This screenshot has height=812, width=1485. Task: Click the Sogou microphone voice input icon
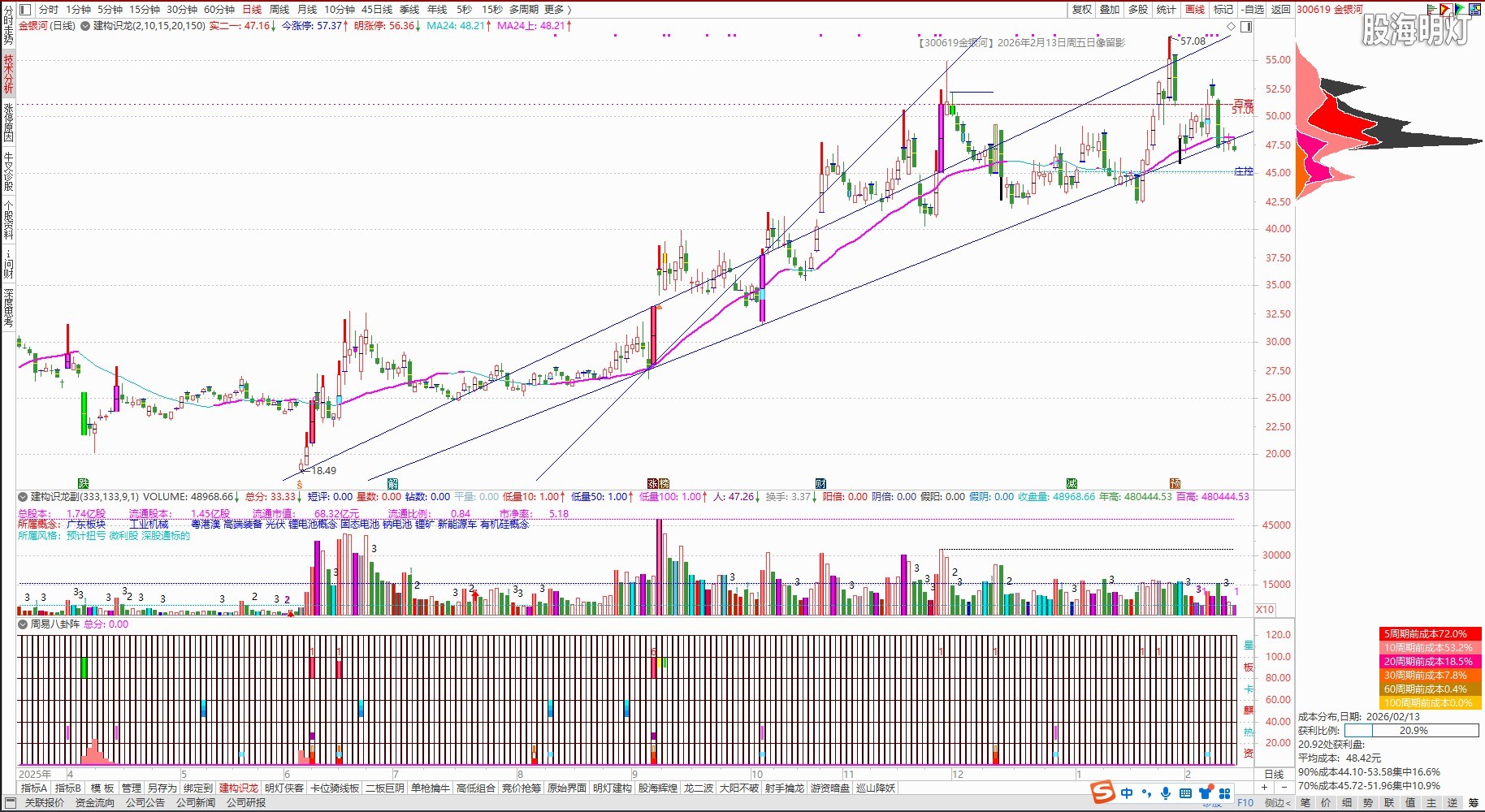(1166, 793)
